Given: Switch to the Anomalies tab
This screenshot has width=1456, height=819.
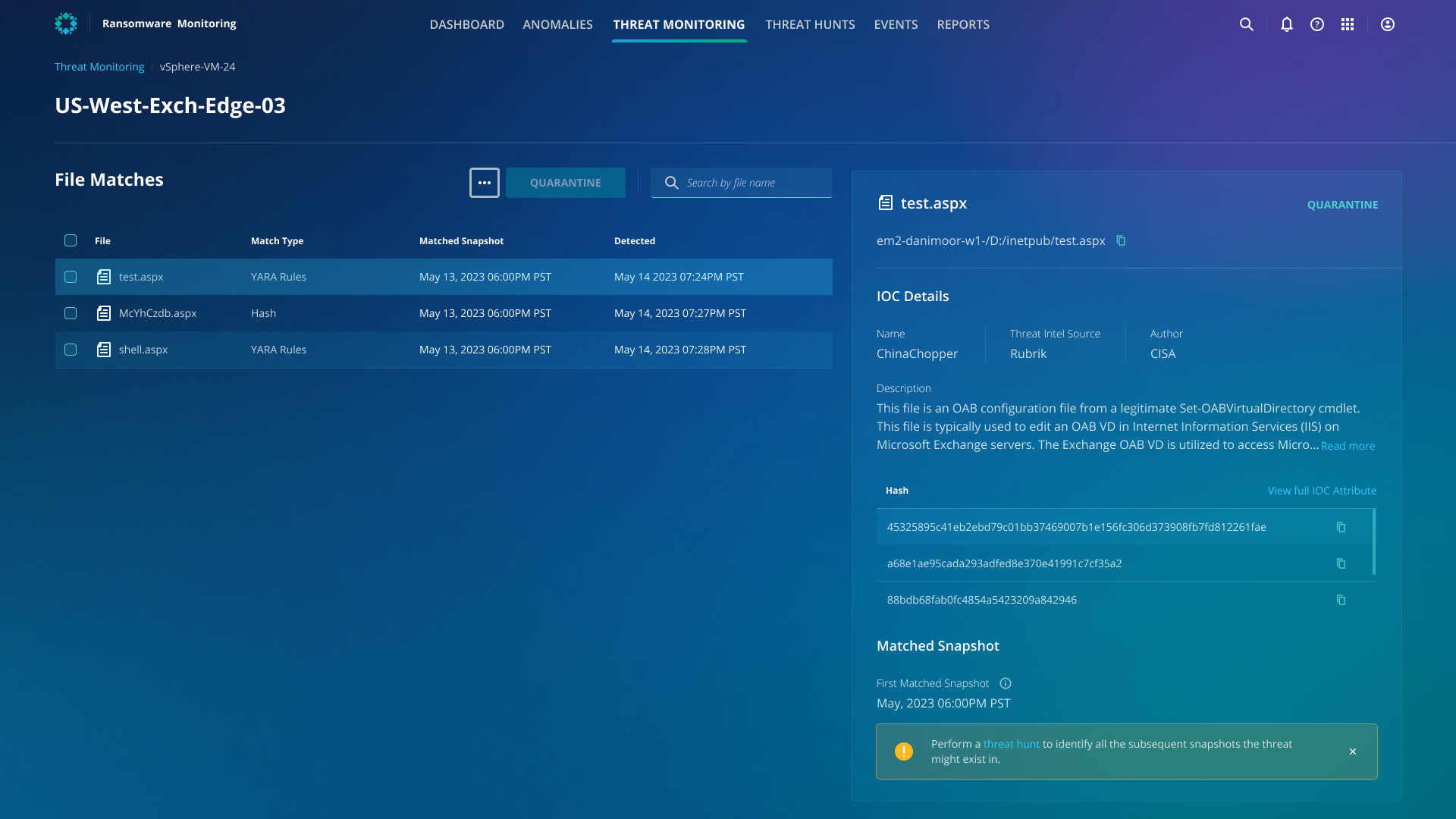Looking at the screenshot, I should (x=557, y=24).
